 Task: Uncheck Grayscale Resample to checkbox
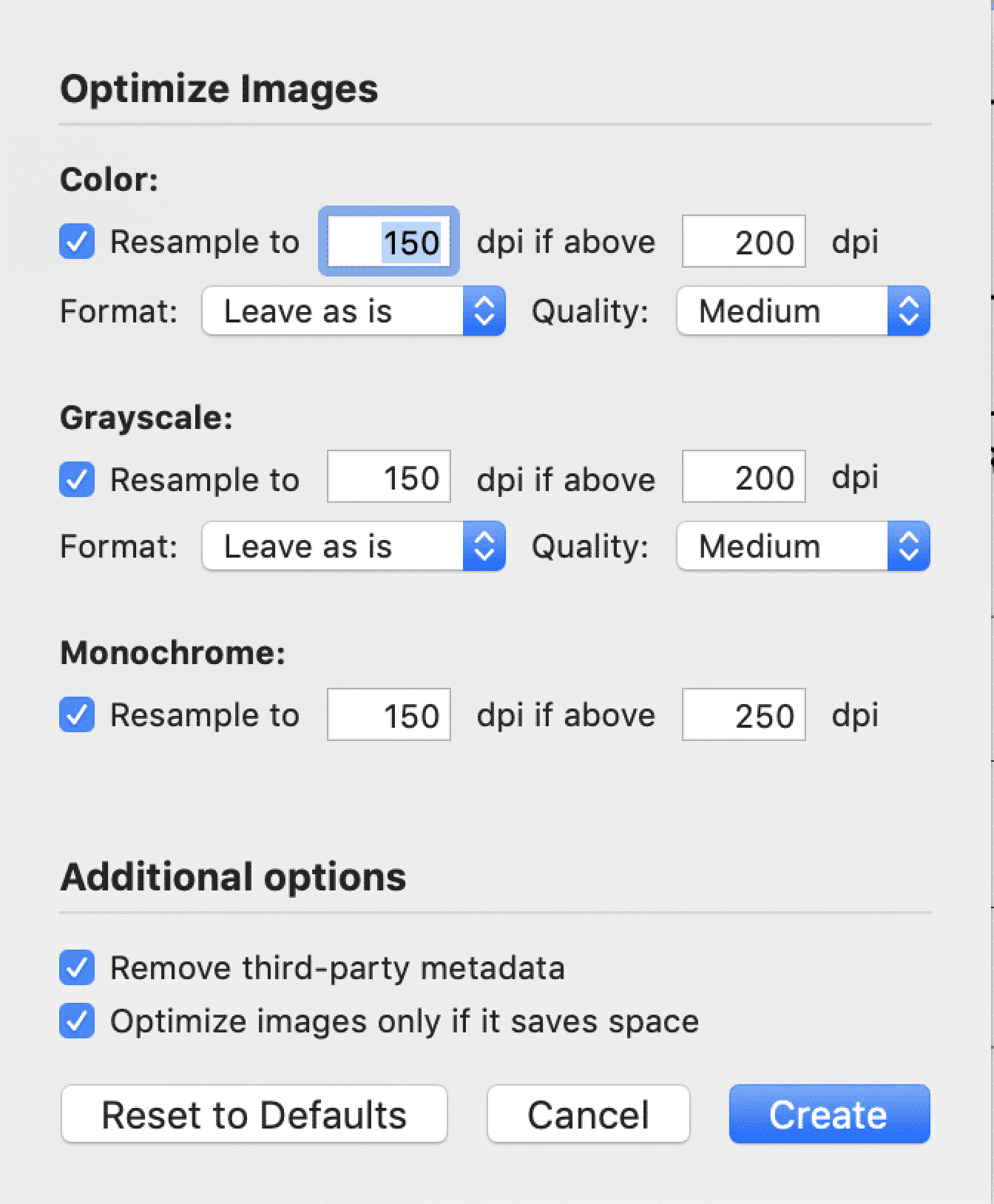click(x=77, y=479)
